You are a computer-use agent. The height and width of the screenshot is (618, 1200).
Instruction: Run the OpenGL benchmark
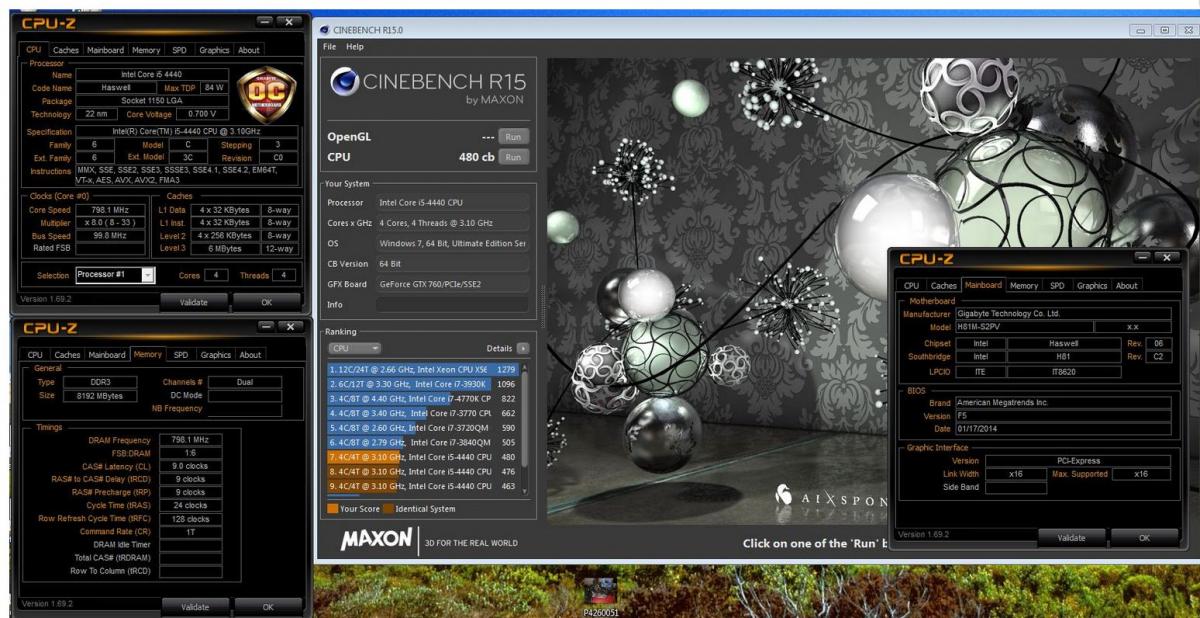tap(514, 136)
